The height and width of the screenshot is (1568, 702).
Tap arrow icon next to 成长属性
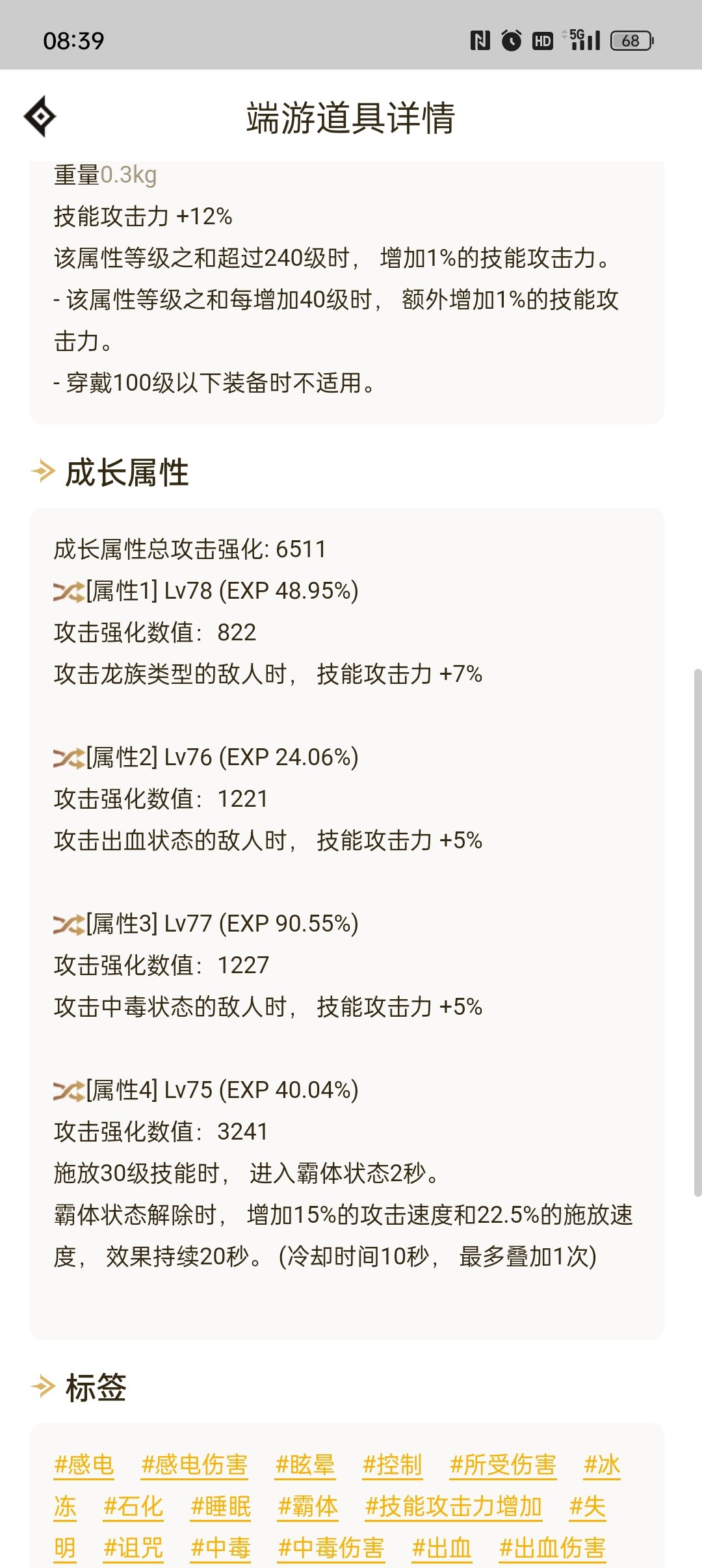(44, 471)
